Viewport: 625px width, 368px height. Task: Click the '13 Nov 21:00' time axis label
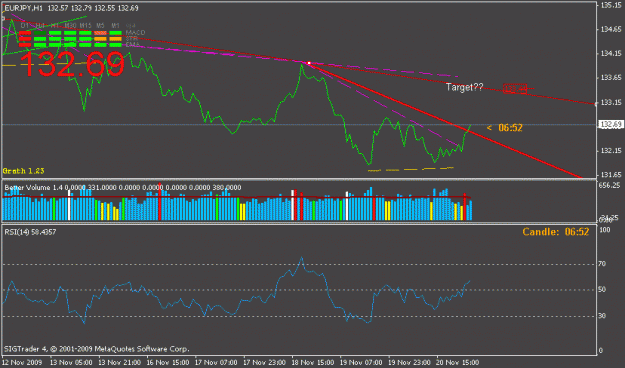[x=119, y=362]
